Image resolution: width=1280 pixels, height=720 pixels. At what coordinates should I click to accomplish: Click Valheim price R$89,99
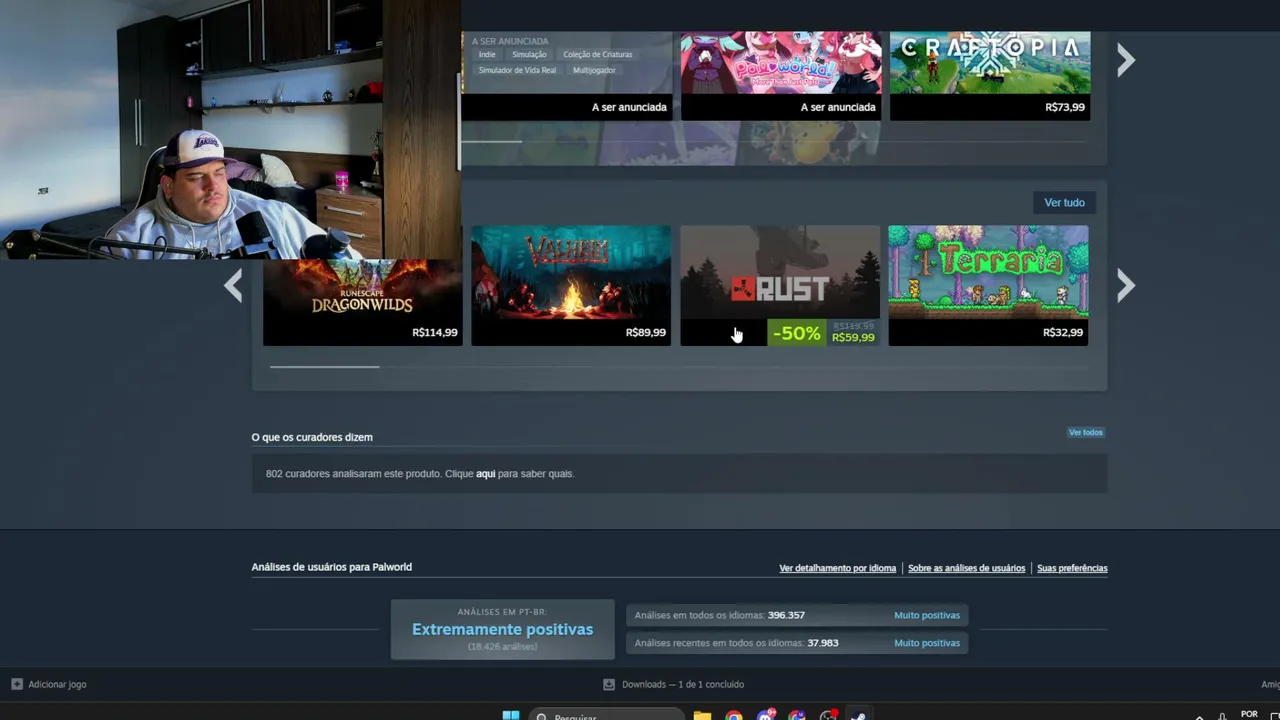646,332
